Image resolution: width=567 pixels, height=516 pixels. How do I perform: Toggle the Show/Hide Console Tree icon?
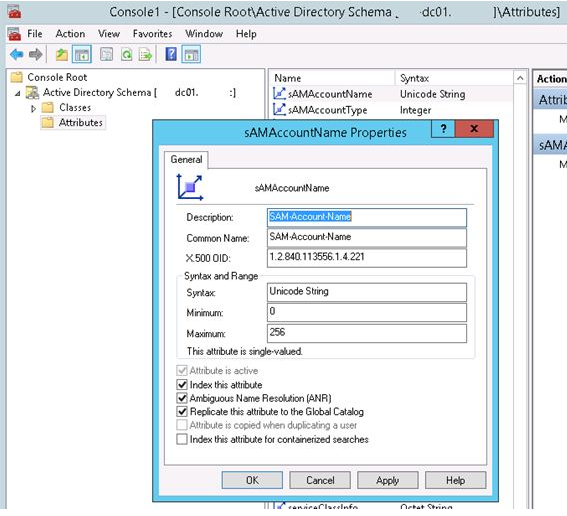(x=82, y=55)
